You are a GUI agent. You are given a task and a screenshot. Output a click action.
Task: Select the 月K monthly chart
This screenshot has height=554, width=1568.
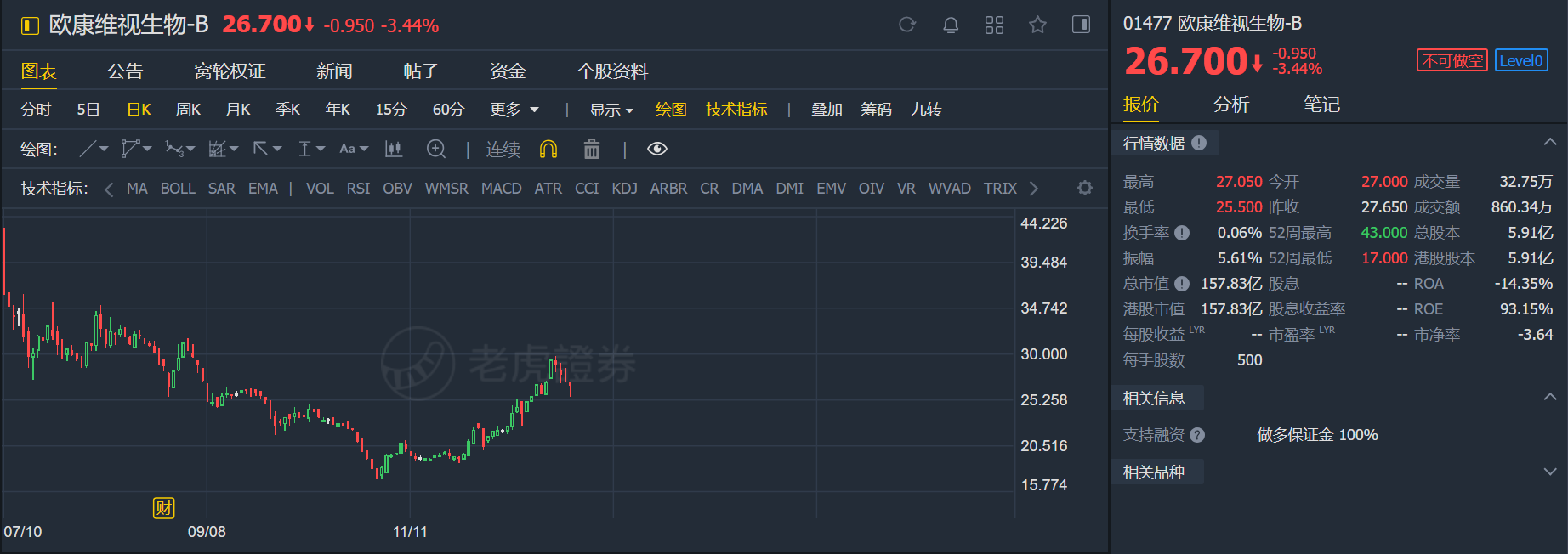[x=238, y=109]
